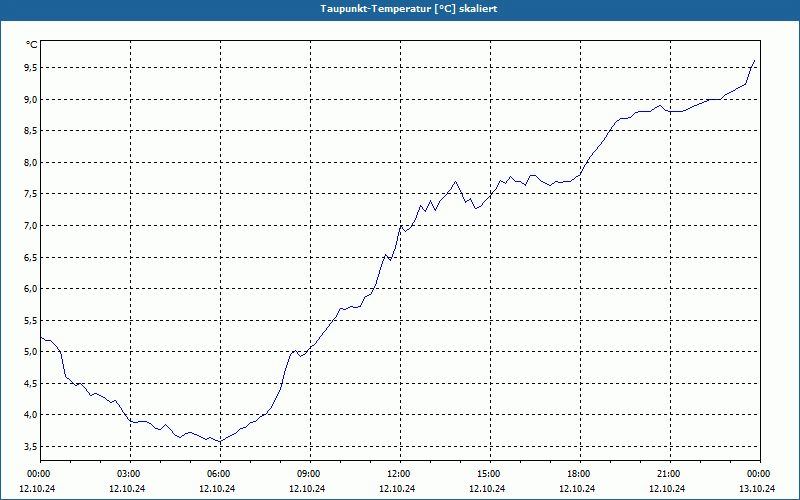800x500 pixels.
Task: Click the 12:00 time axis label
Action: 398,474
